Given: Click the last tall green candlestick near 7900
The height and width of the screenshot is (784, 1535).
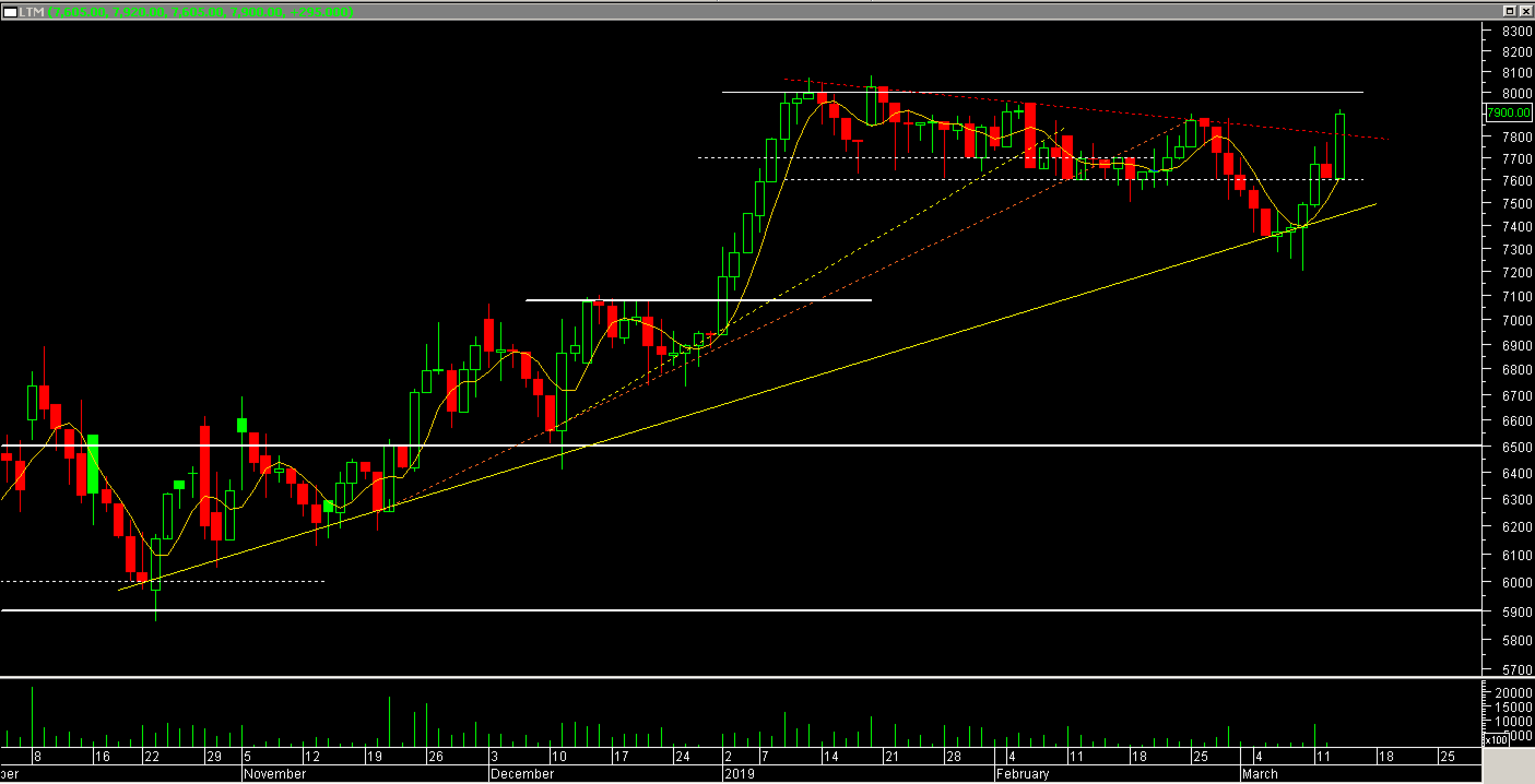Looking at the screenshot, I should tap(1340, 146).
